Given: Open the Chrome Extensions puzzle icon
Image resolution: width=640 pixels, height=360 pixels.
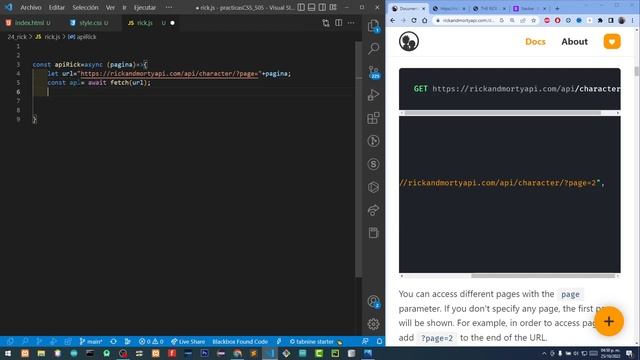Looking at the screenshot, I should click(x=600, y=20).
